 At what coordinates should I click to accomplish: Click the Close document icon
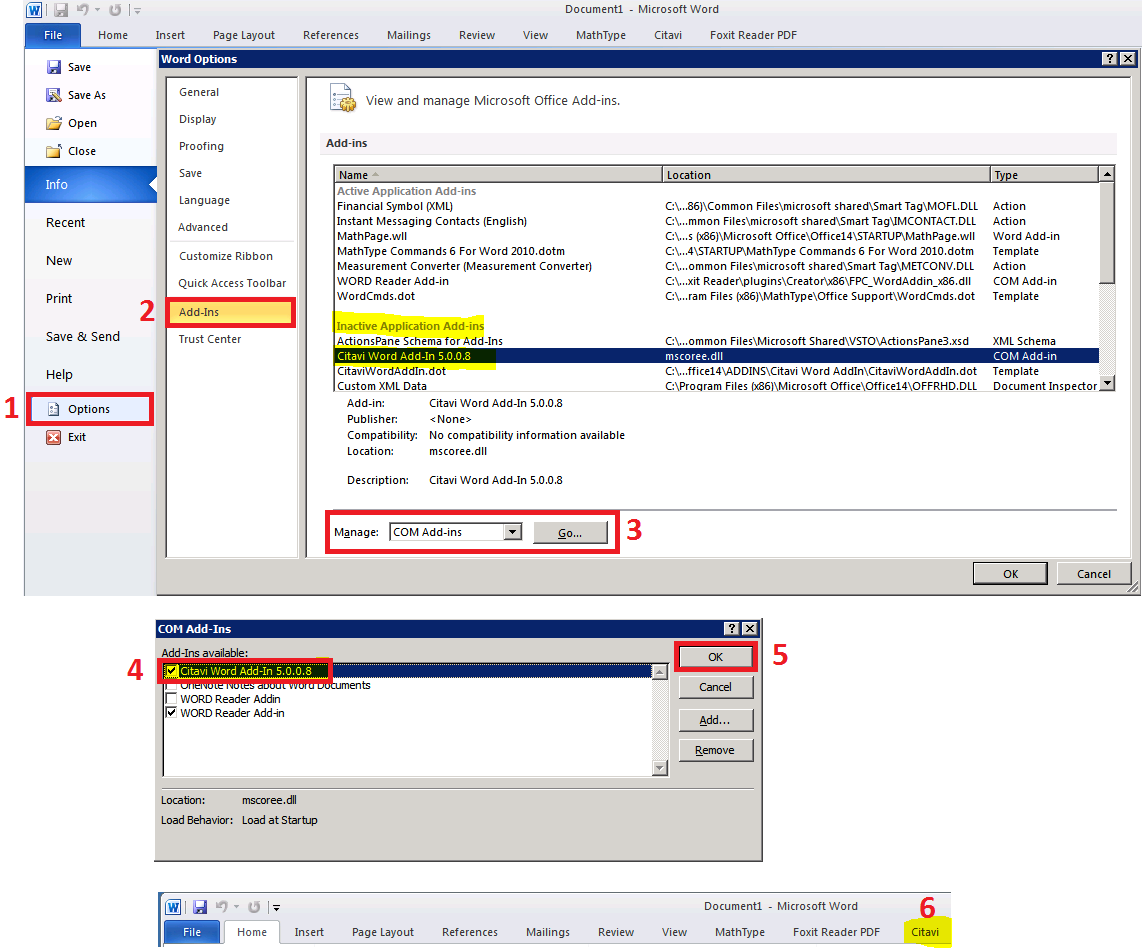[54, 151]
